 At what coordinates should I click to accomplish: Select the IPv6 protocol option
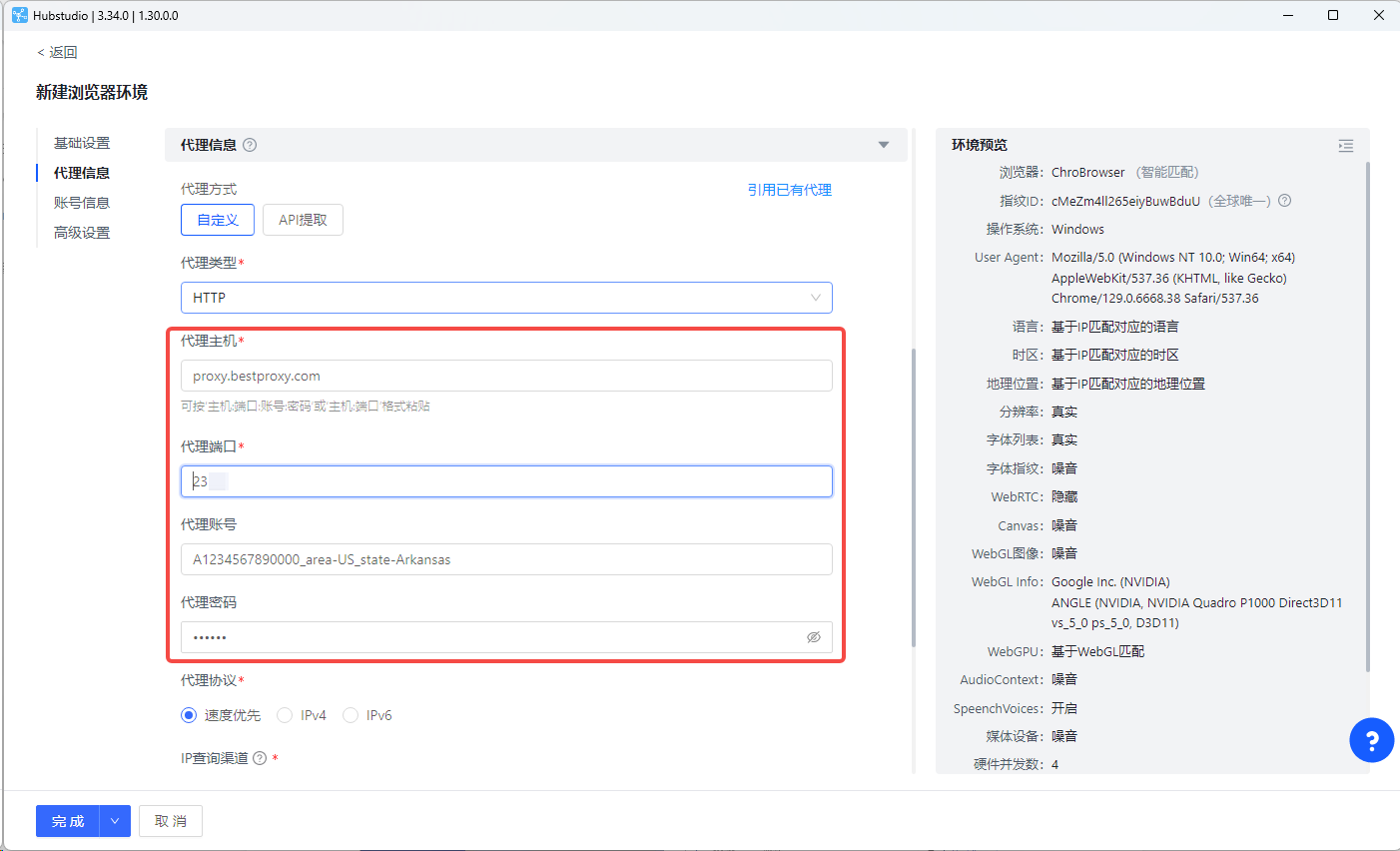point(350,715)
